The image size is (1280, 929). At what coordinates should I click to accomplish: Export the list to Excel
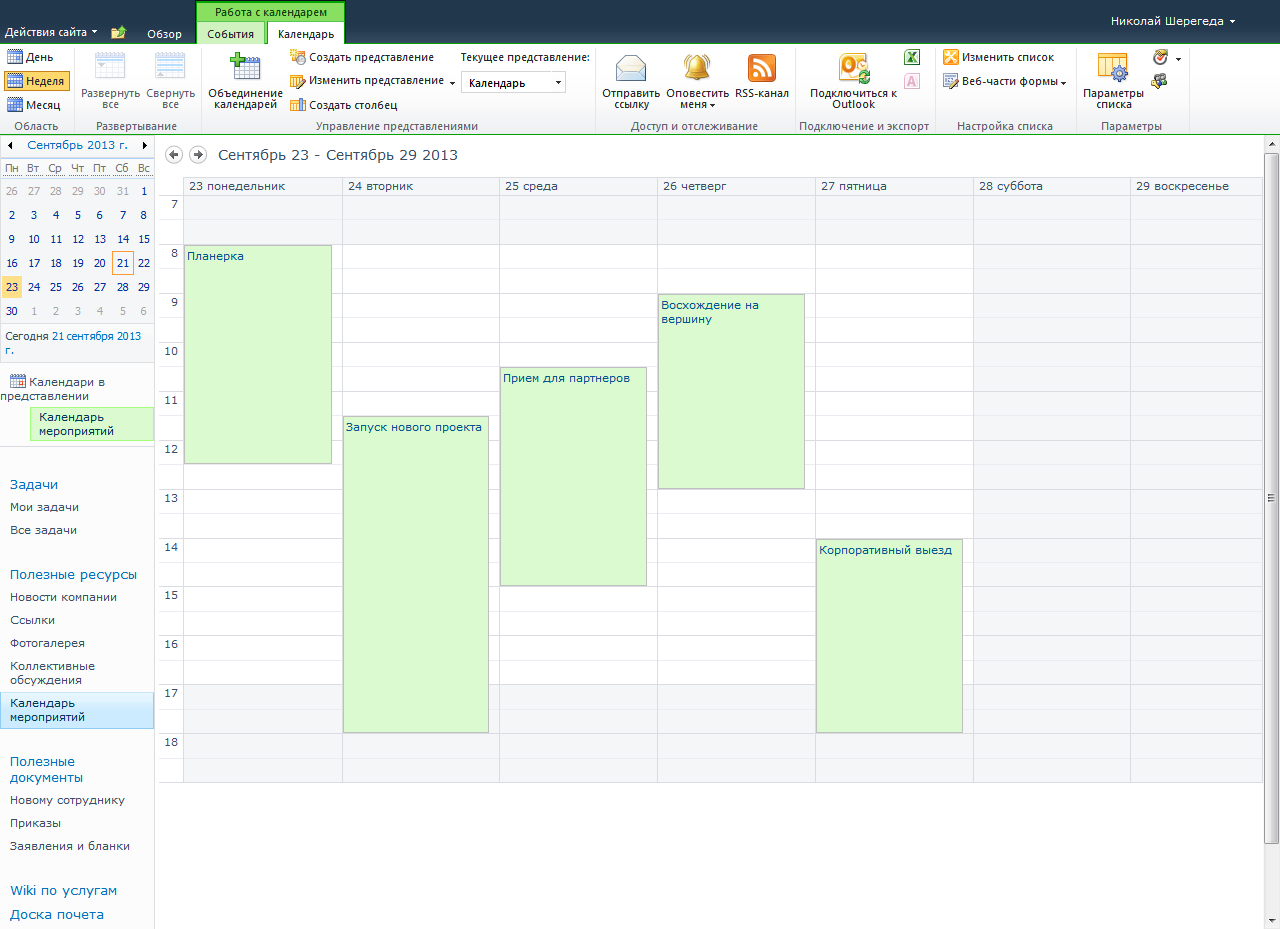coord(912,57)
